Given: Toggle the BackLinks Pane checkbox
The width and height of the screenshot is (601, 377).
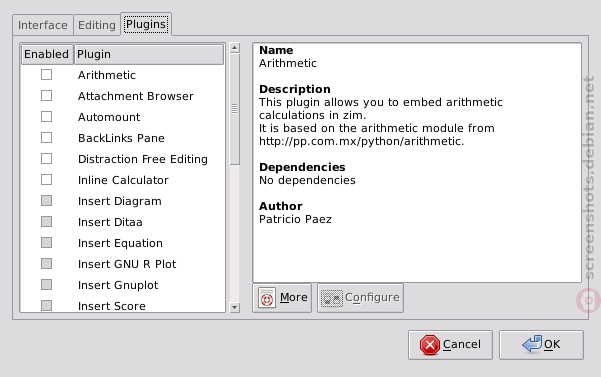Looking at the screenshot, I should pos(46,138).
